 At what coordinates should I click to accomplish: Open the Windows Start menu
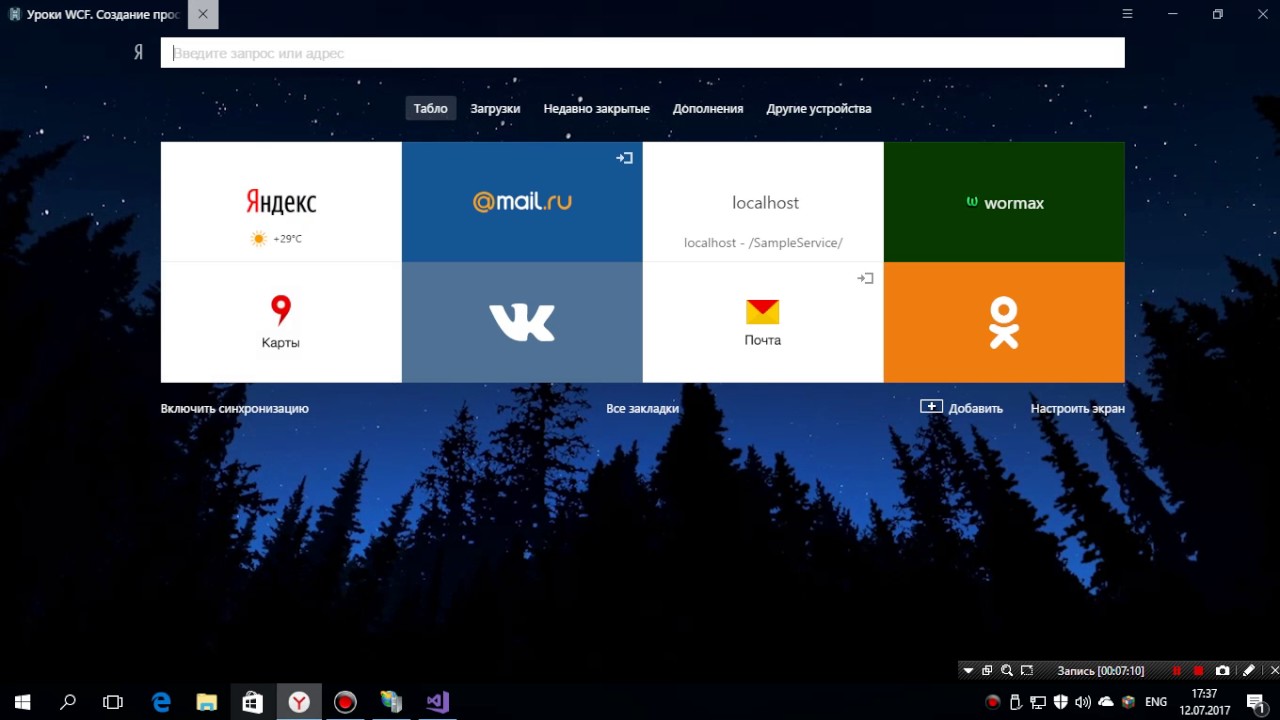tap(22, 702)
